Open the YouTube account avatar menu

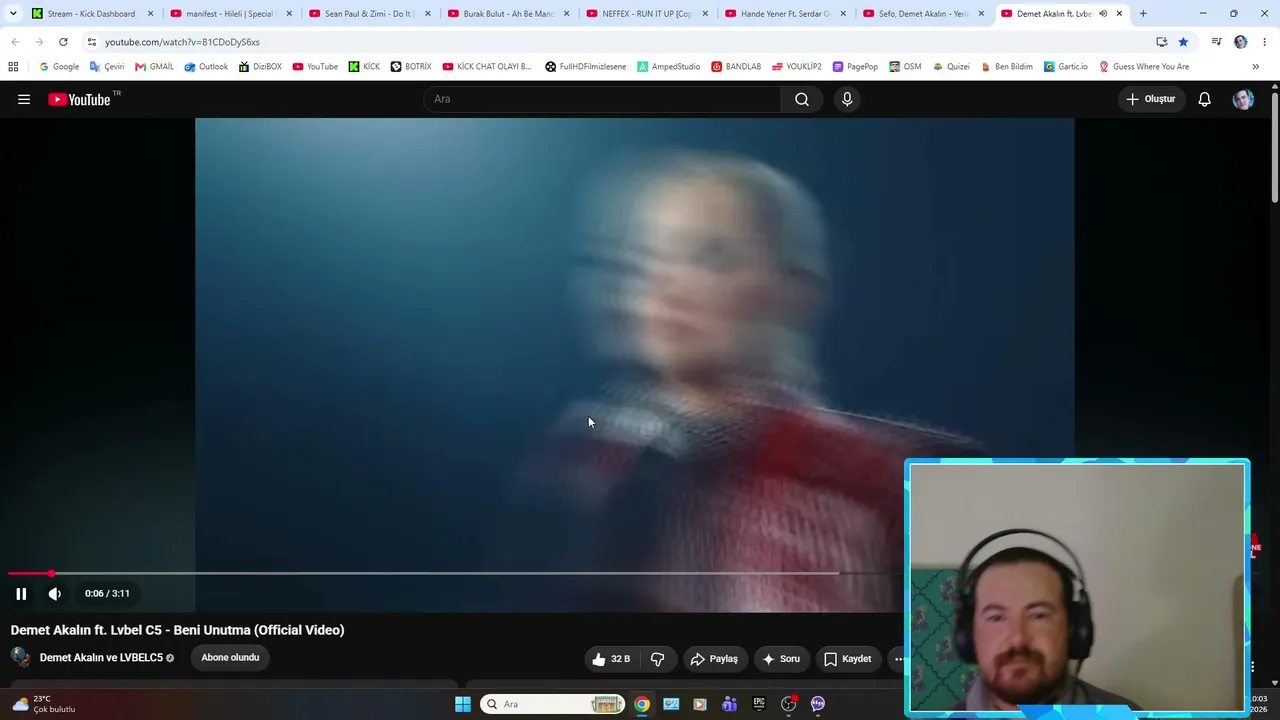pyautogui.click(x=1243, y=99)
